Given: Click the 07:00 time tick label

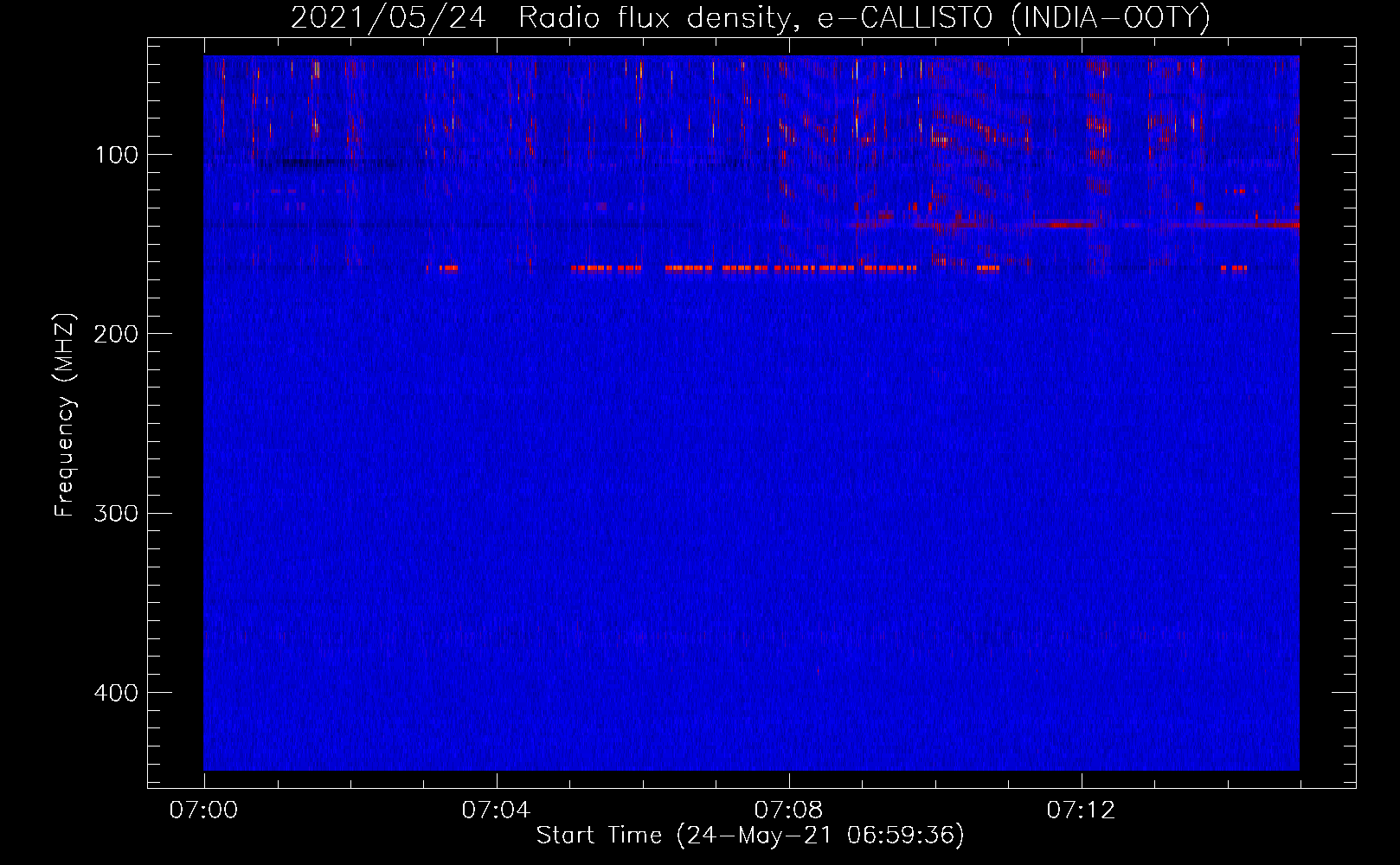Looking at the screenshot, I should click(203, 811).
